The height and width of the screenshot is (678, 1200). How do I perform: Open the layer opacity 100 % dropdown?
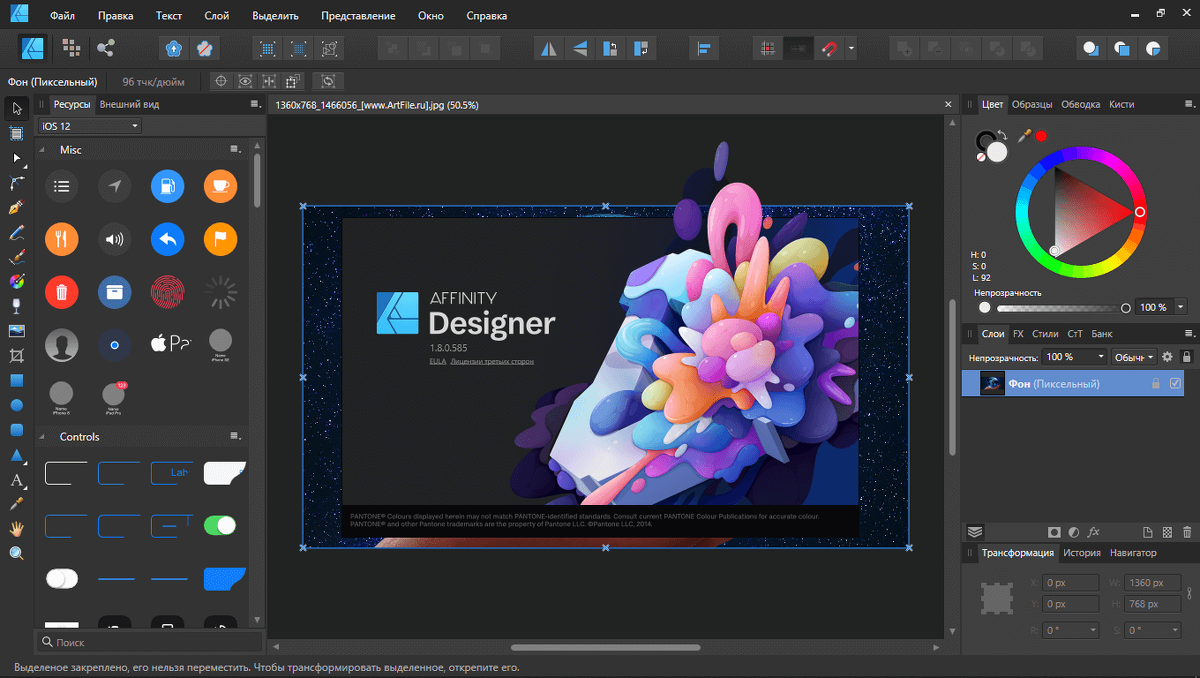click(x=1073, y=356)
